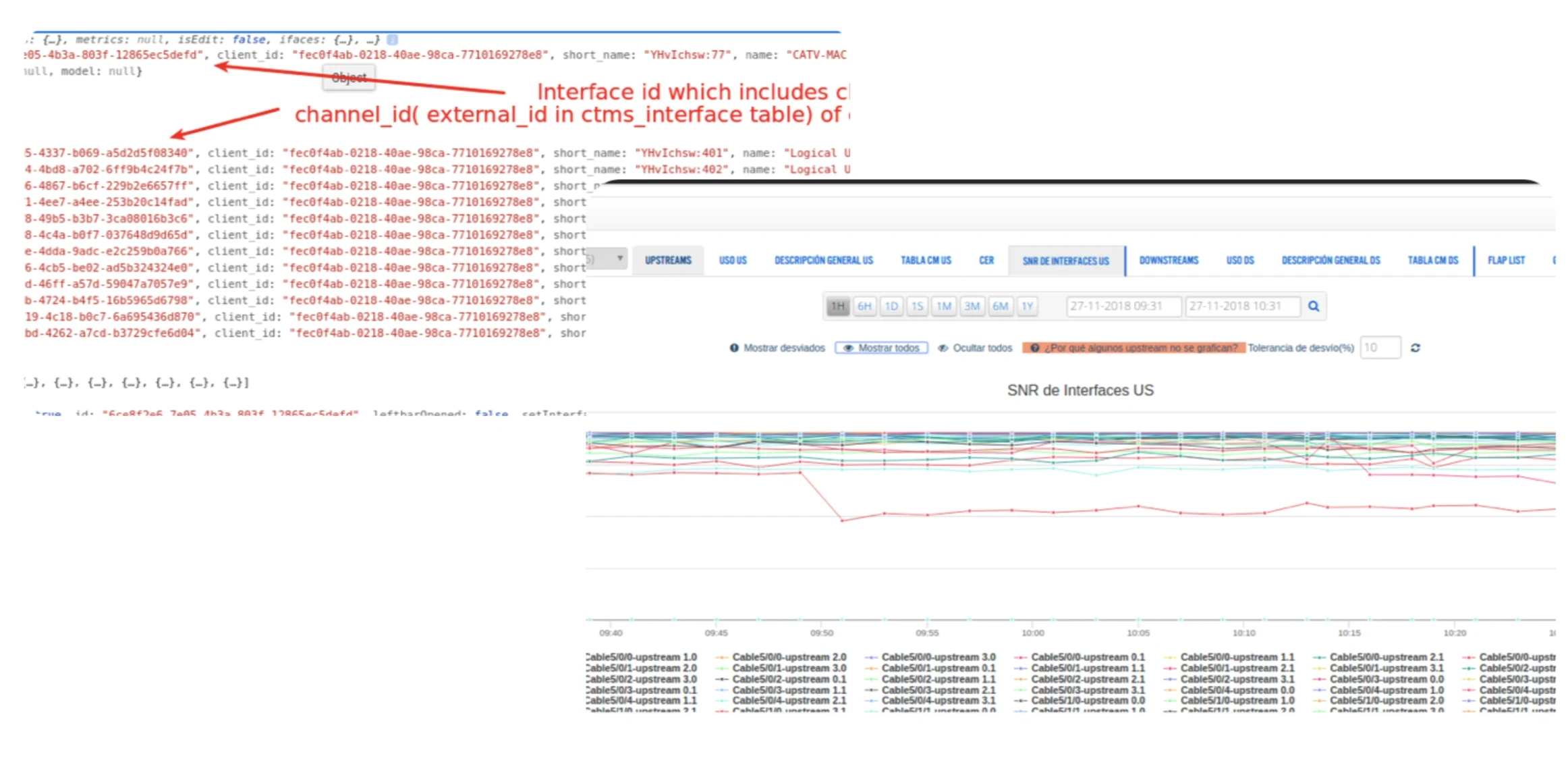
Task: Click the search magnifier icon
Action: coord(1314,307)
